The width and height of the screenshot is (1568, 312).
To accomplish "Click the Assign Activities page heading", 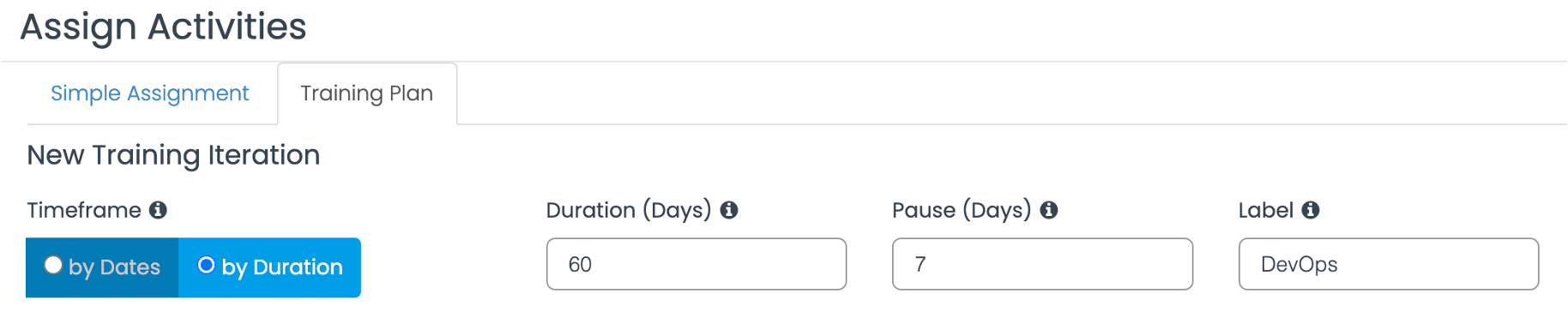I will (x=163, y=27).
